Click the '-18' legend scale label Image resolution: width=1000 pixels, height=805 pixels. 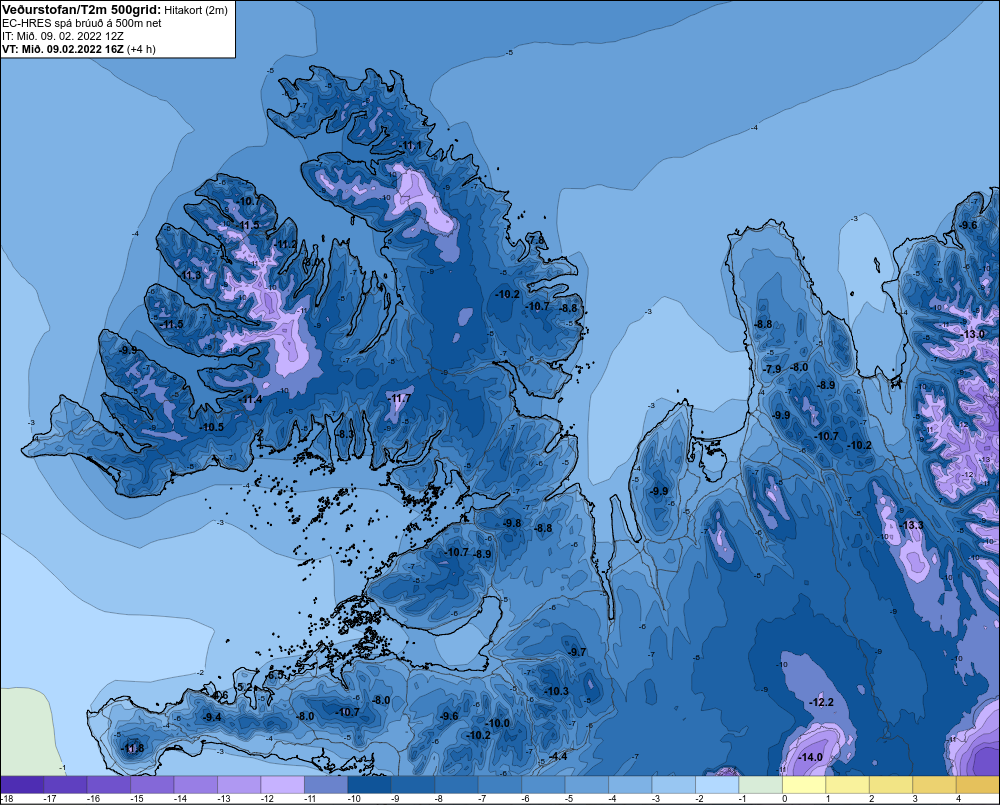pos(8,799)
